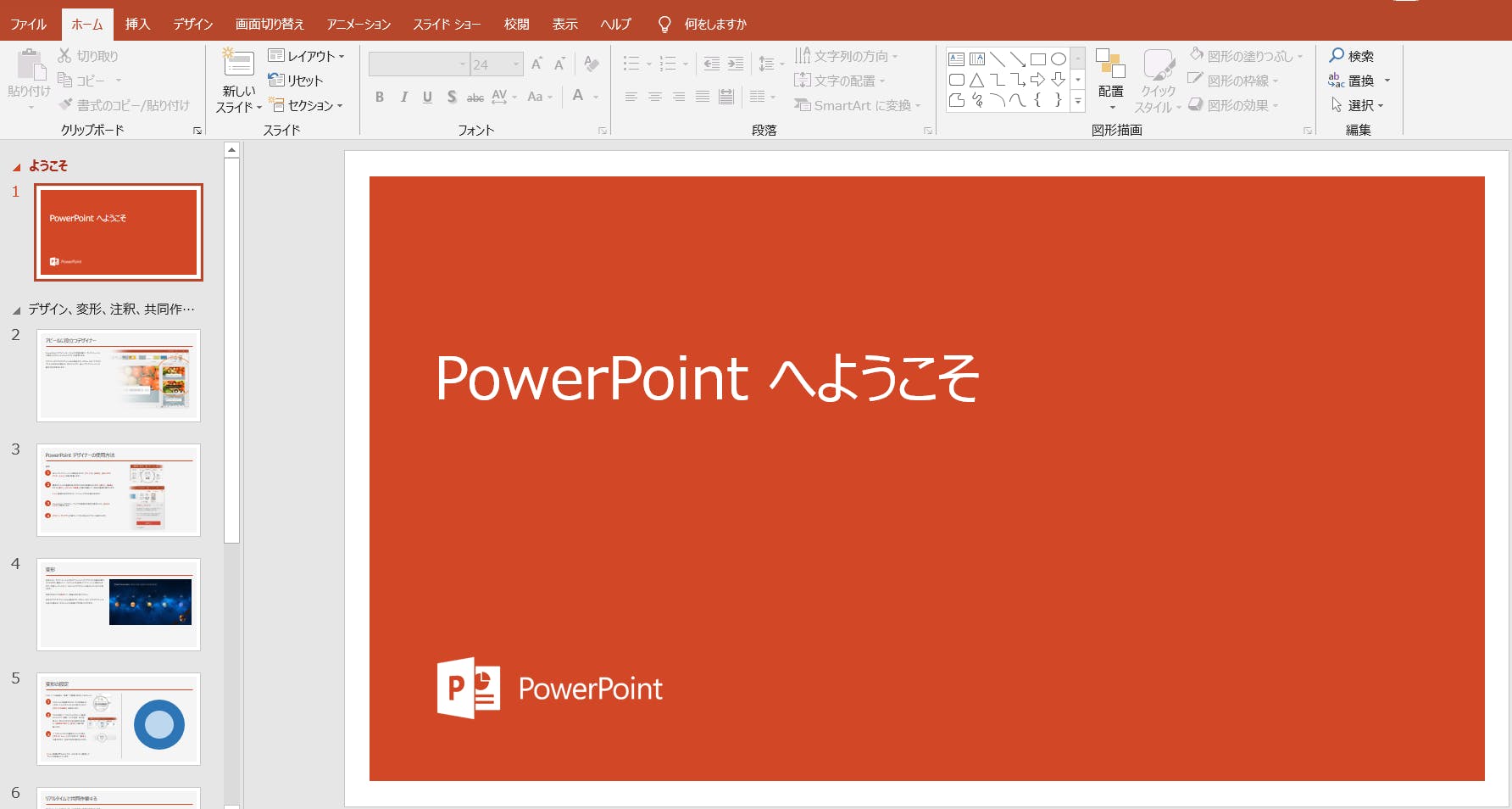Screen dimensions: 1512x809
Task: Select the oval shape in shapes gallery
Action: [1059, 59]
